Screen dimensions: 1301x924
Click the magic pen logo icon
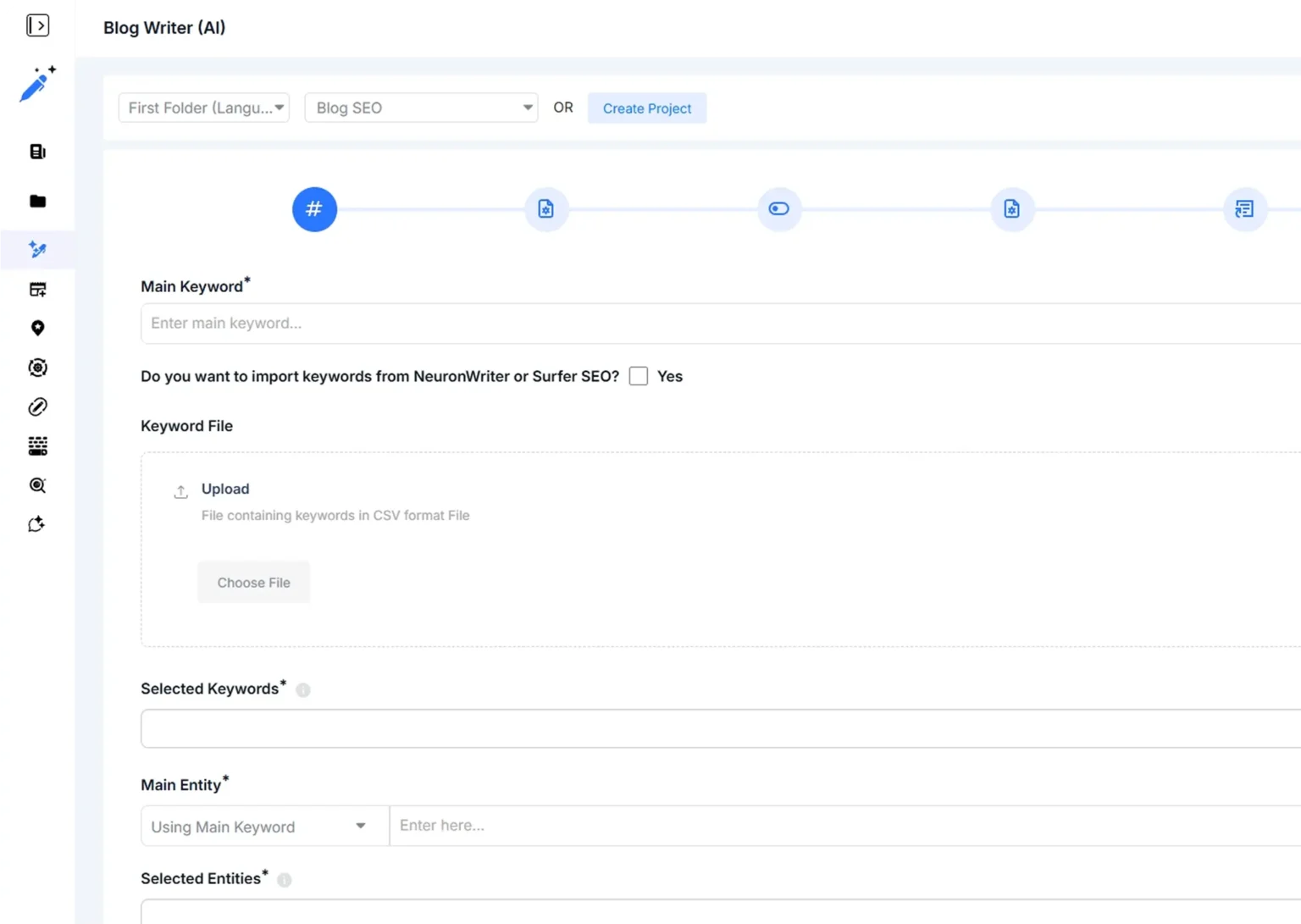tap(38, 84)
